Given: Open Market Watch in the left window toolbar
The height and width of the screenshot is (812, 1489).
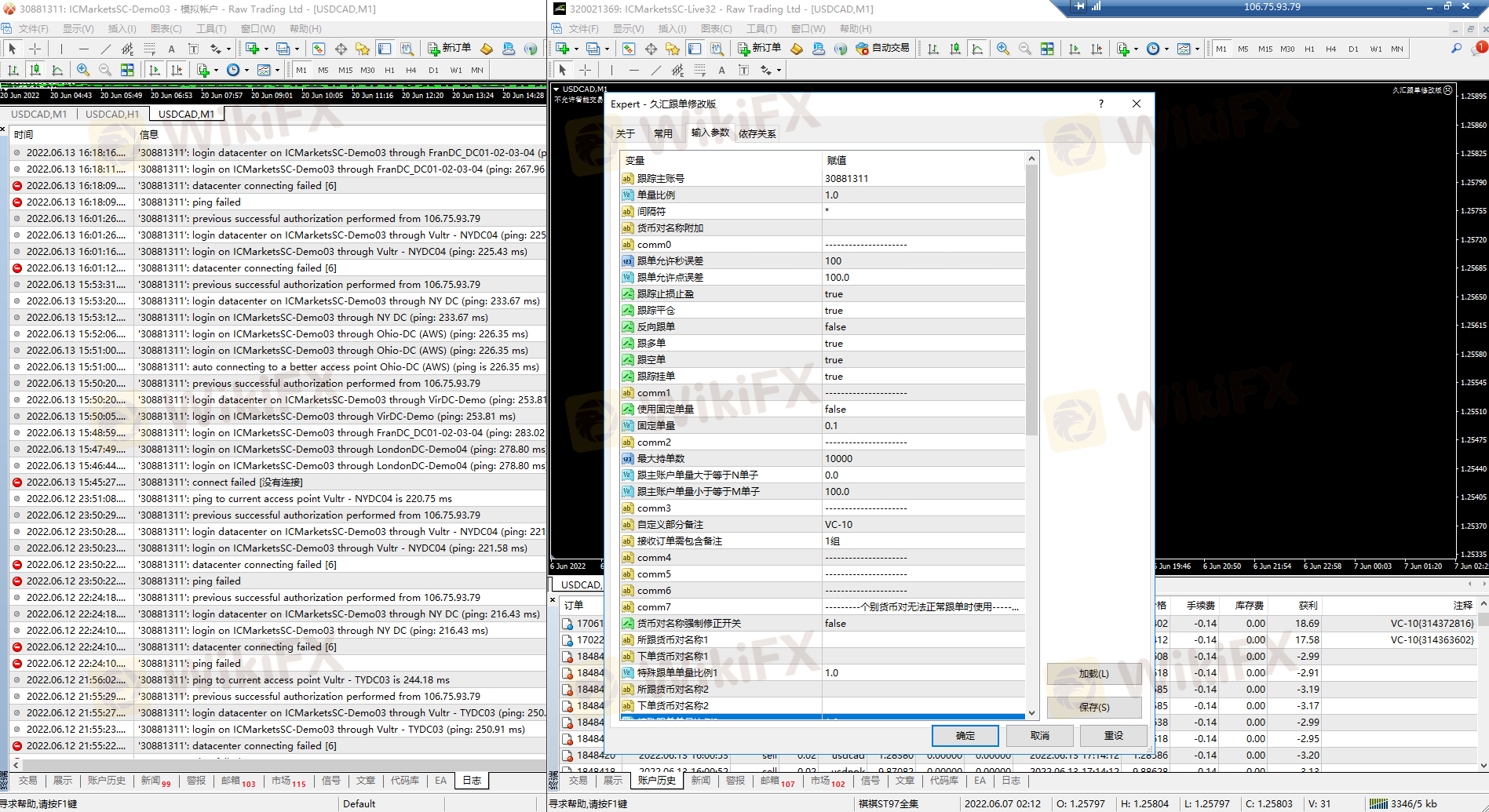Looking at the screenshot, I should (319, 49).
